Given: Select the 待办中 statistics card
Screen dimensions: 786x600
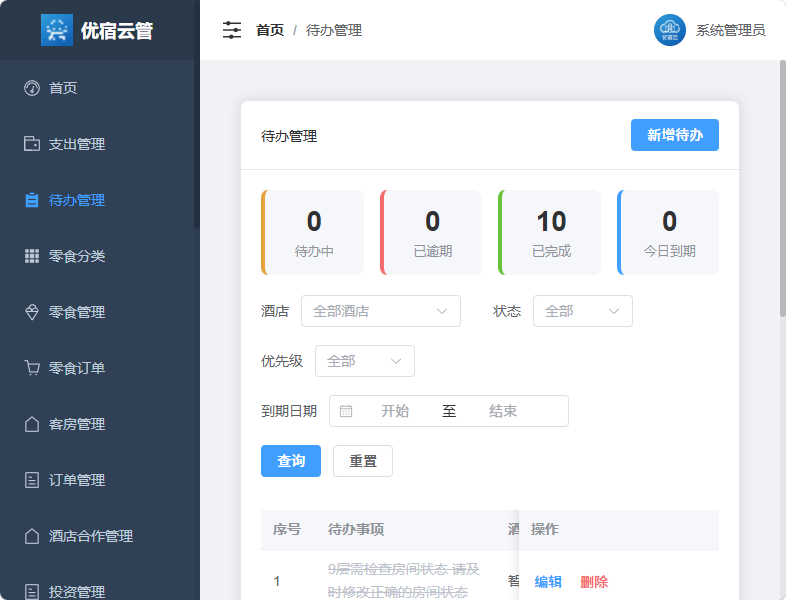Looking at the screenshot, I should click(313, 232).
